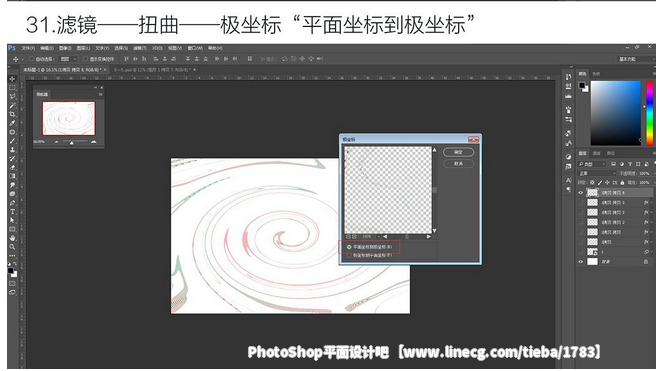The image size is (656, 371).
Task: Hide the topmost selected layer
Action: tap(581, 193)
